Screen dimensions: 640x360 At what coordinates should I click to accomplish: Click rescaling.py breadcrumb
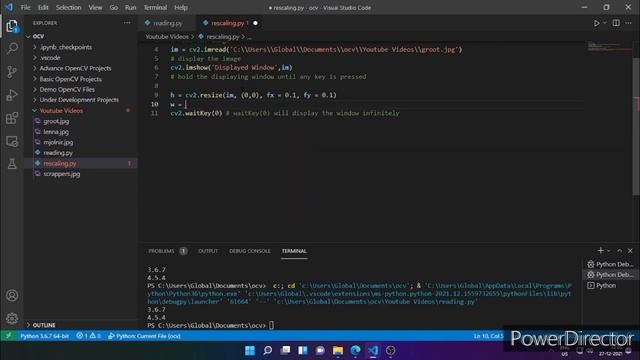point(222,37)
